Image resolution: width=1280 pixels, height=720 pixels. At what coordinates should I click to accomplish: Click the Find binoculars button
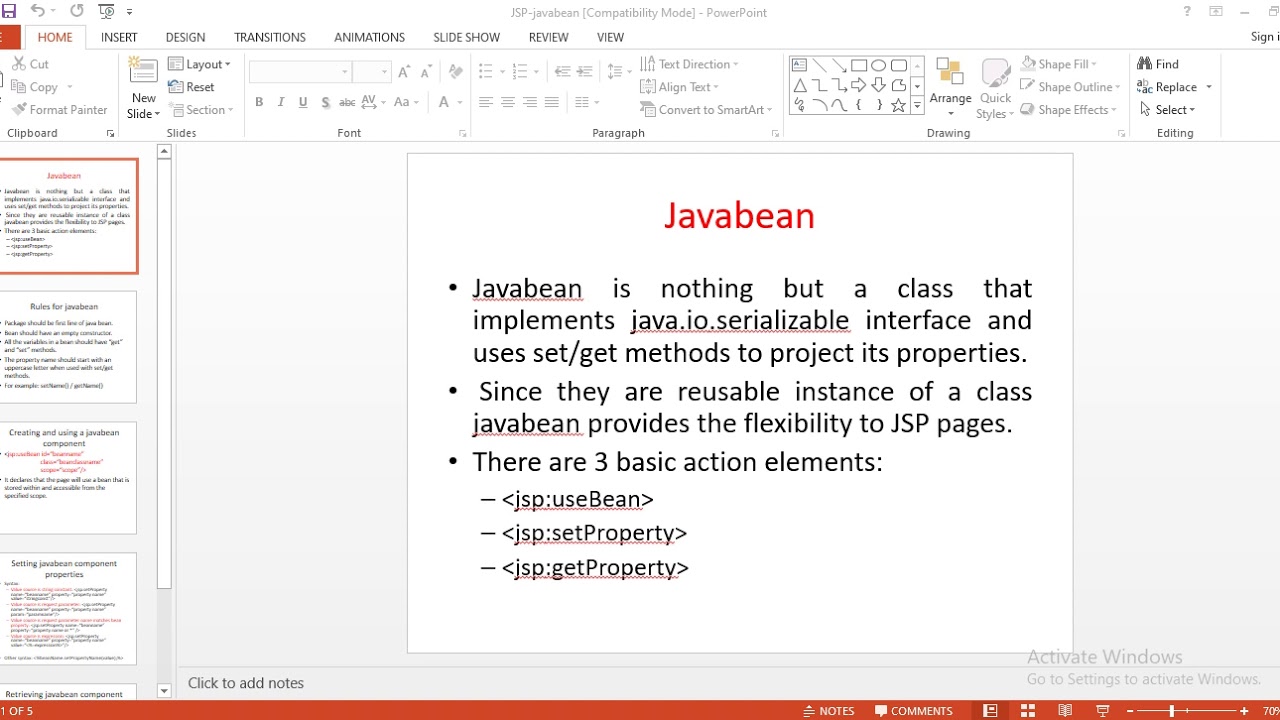pos(1158,64)
